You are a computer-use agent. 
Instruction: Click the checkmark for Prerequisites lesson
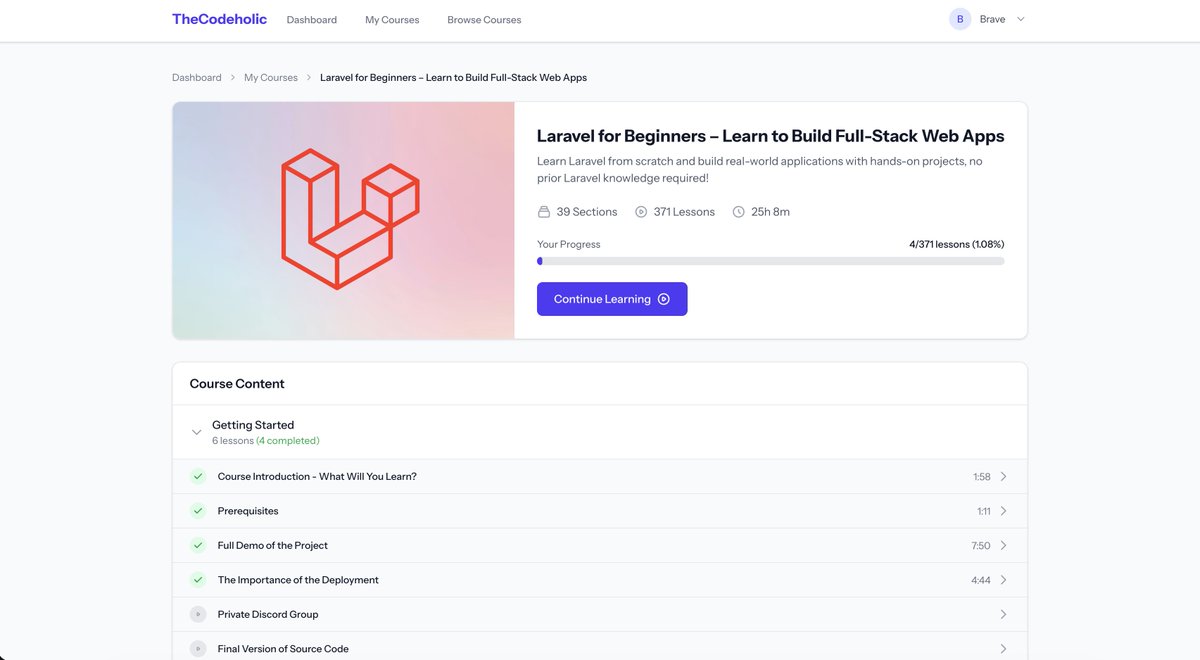198,511
